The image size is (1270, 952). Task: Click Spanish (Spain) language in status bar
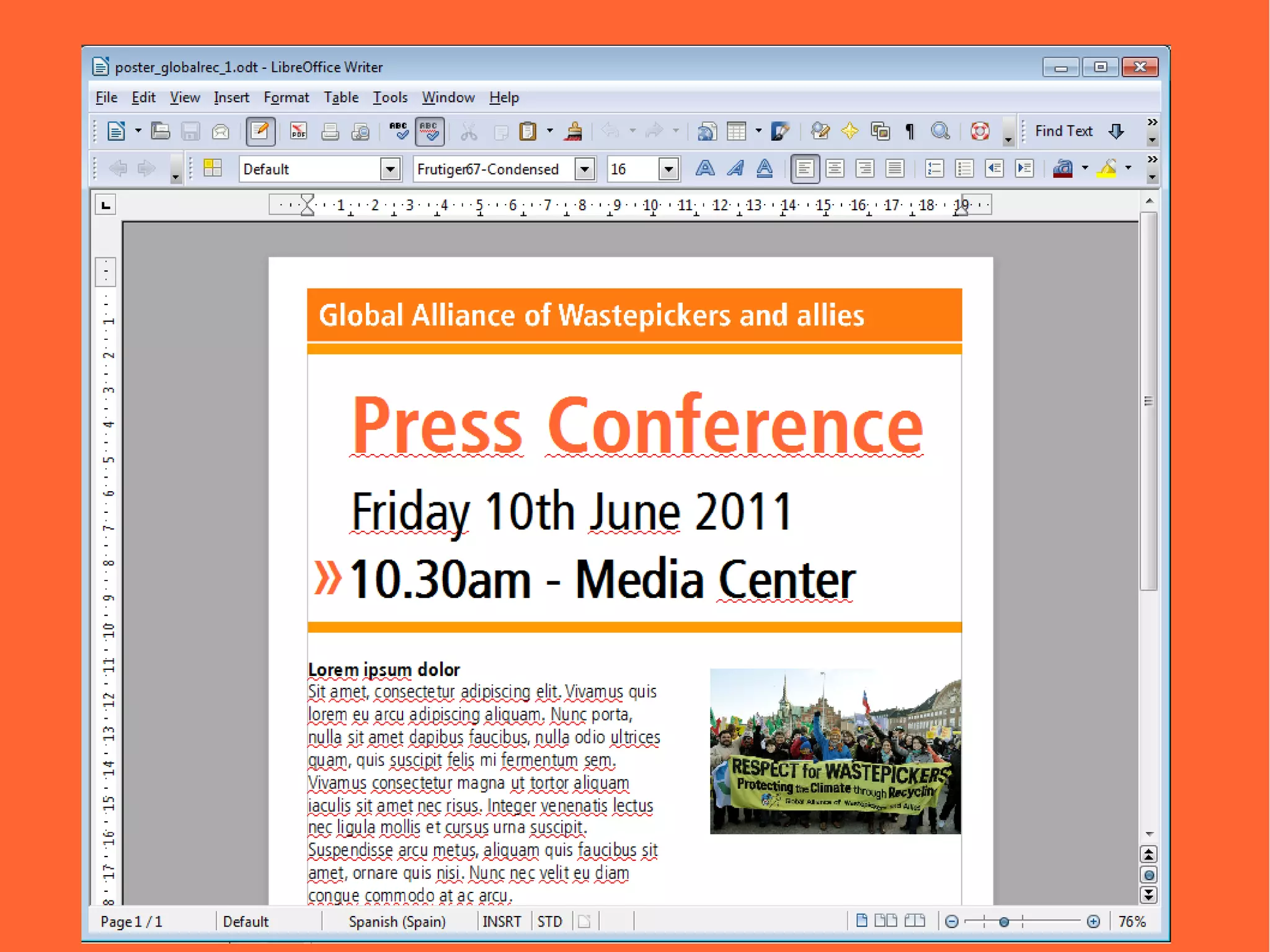click(x=397, y=922)
